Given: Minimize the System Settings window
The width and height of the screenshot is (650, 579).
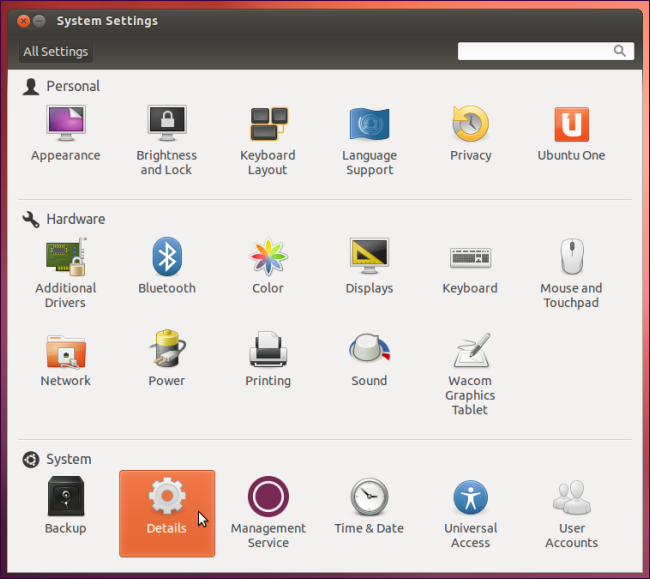Looking at the screenshot, I should coord(39,21).
